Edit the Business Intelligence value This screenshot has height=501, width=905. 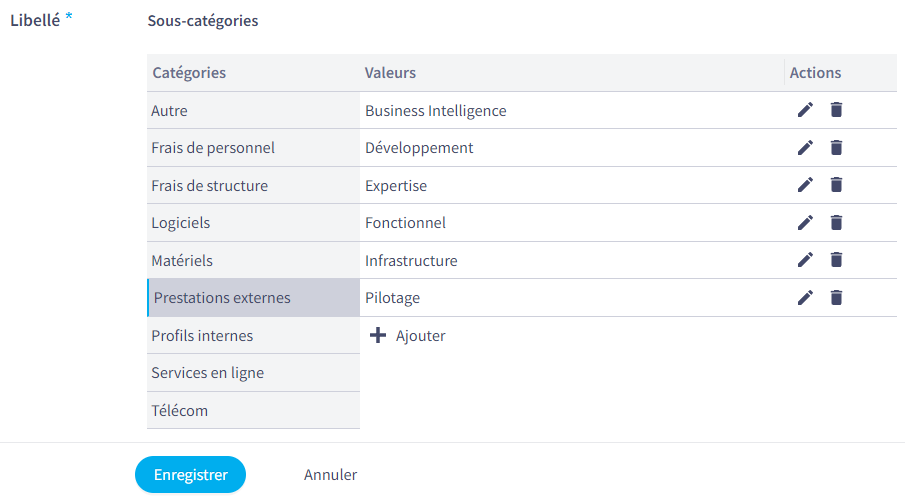pos(805,110)
